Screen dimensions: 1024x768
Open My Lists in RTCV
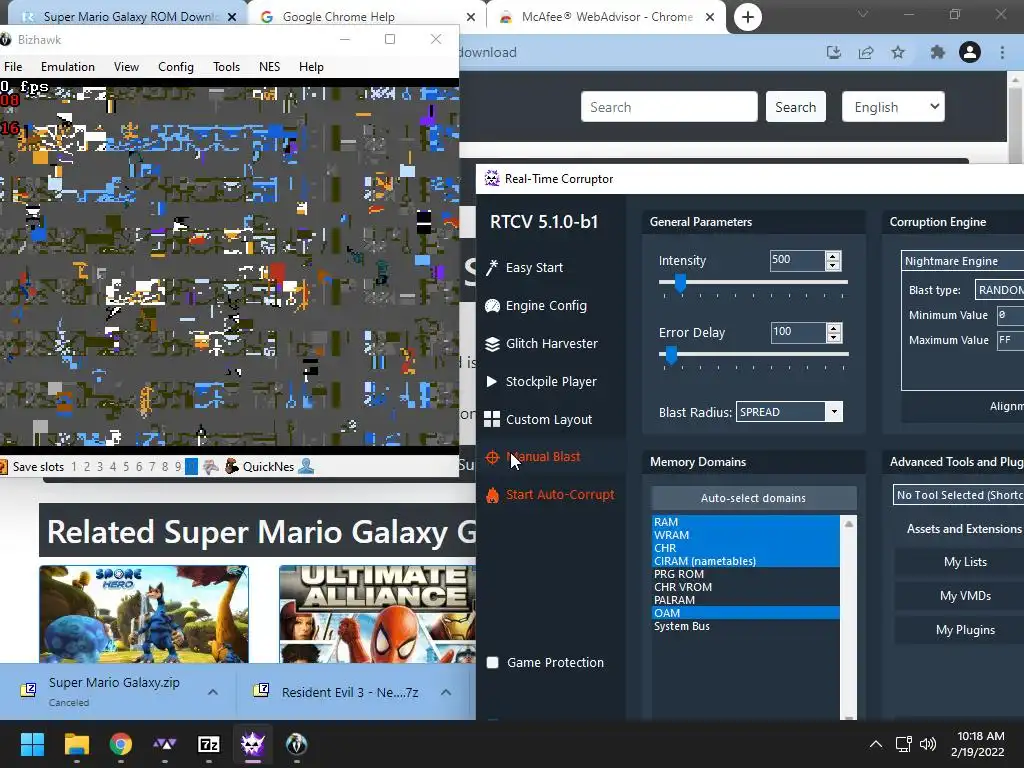coord(965,562)
